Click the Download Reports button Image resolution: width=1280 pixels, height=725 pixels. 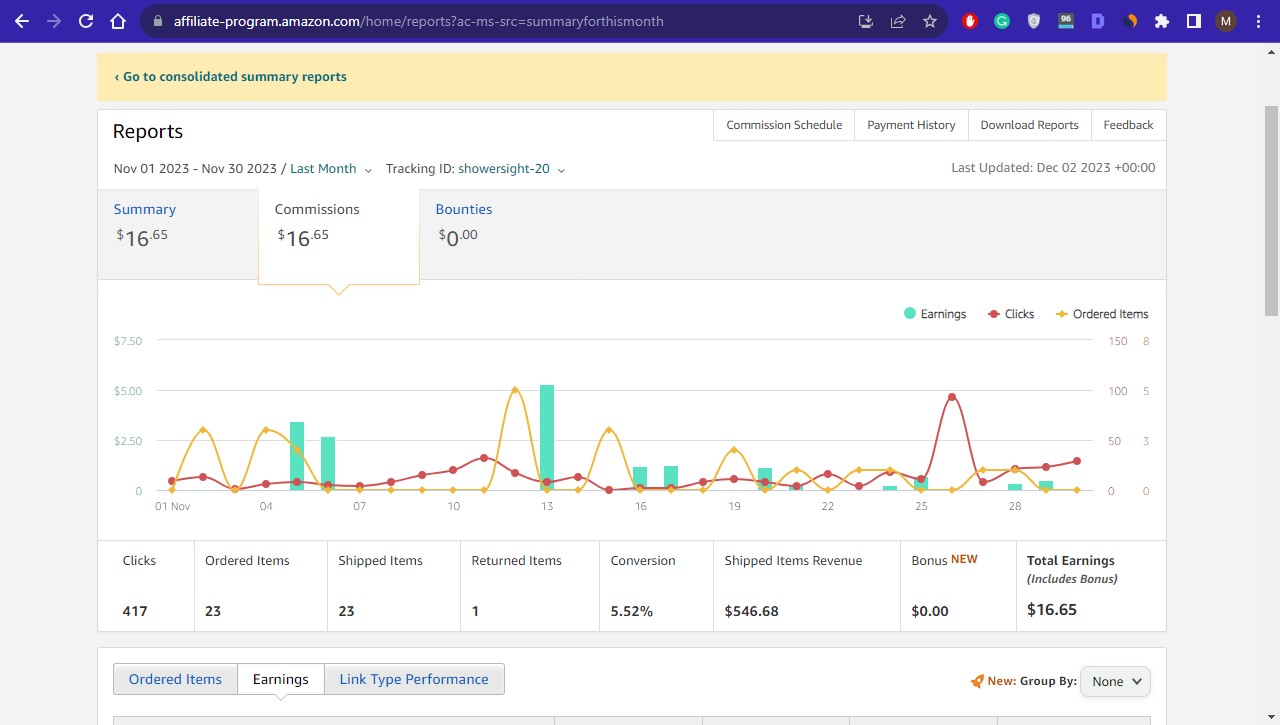(x=1029, y=125)
